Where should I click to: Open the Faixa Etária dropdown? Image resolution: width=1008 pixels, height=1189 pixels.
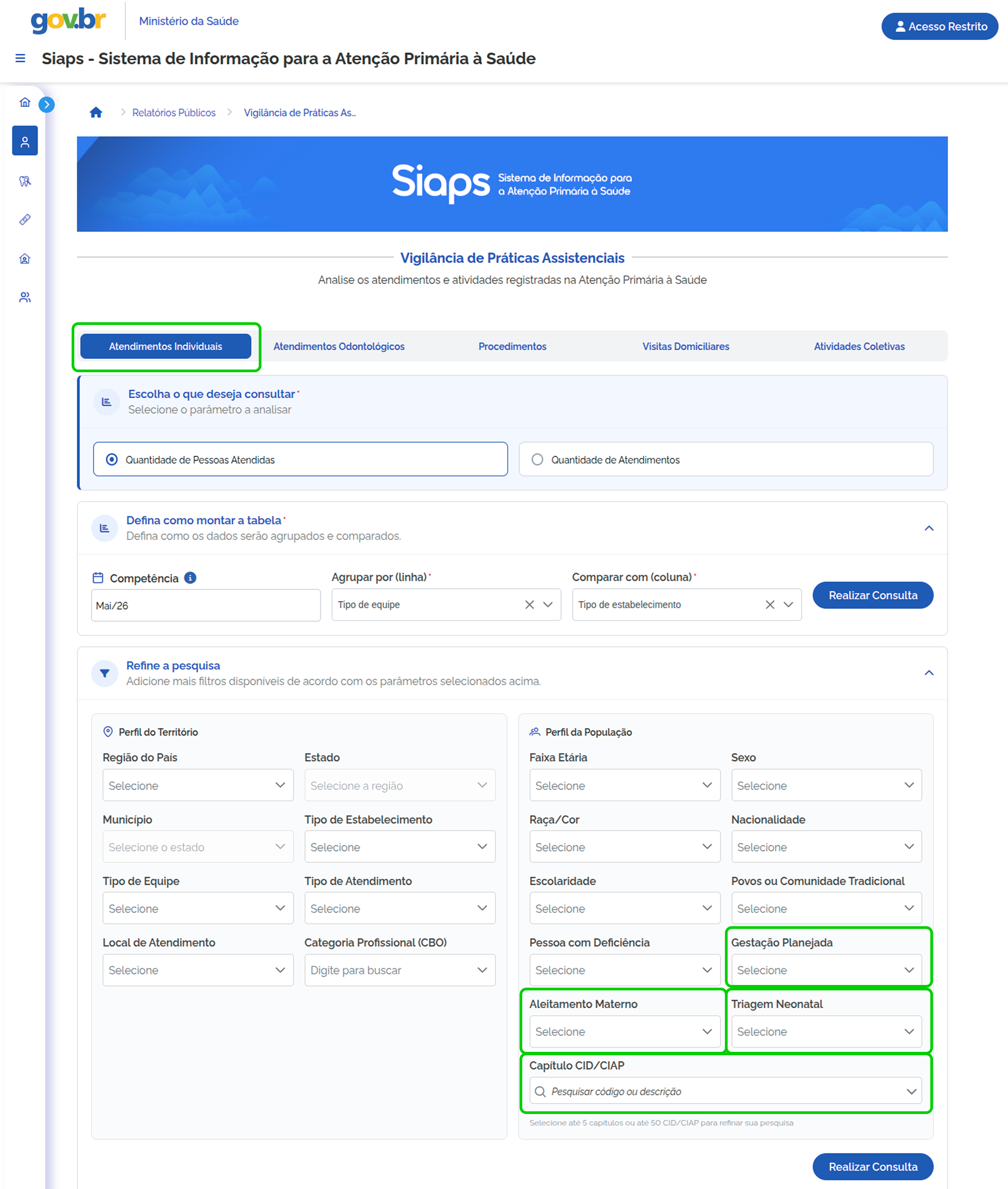click(625, 785)
